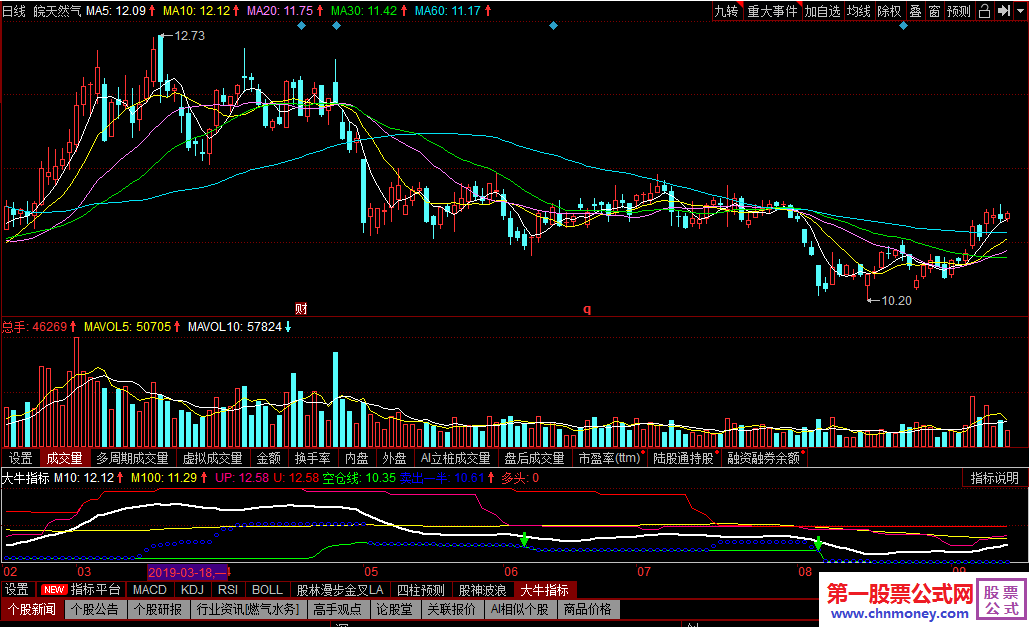The height and width of the screenshot is (627, 1029).
Task: Open the top-right toolbar dropdown arrow
Action: click(1020, 11)
